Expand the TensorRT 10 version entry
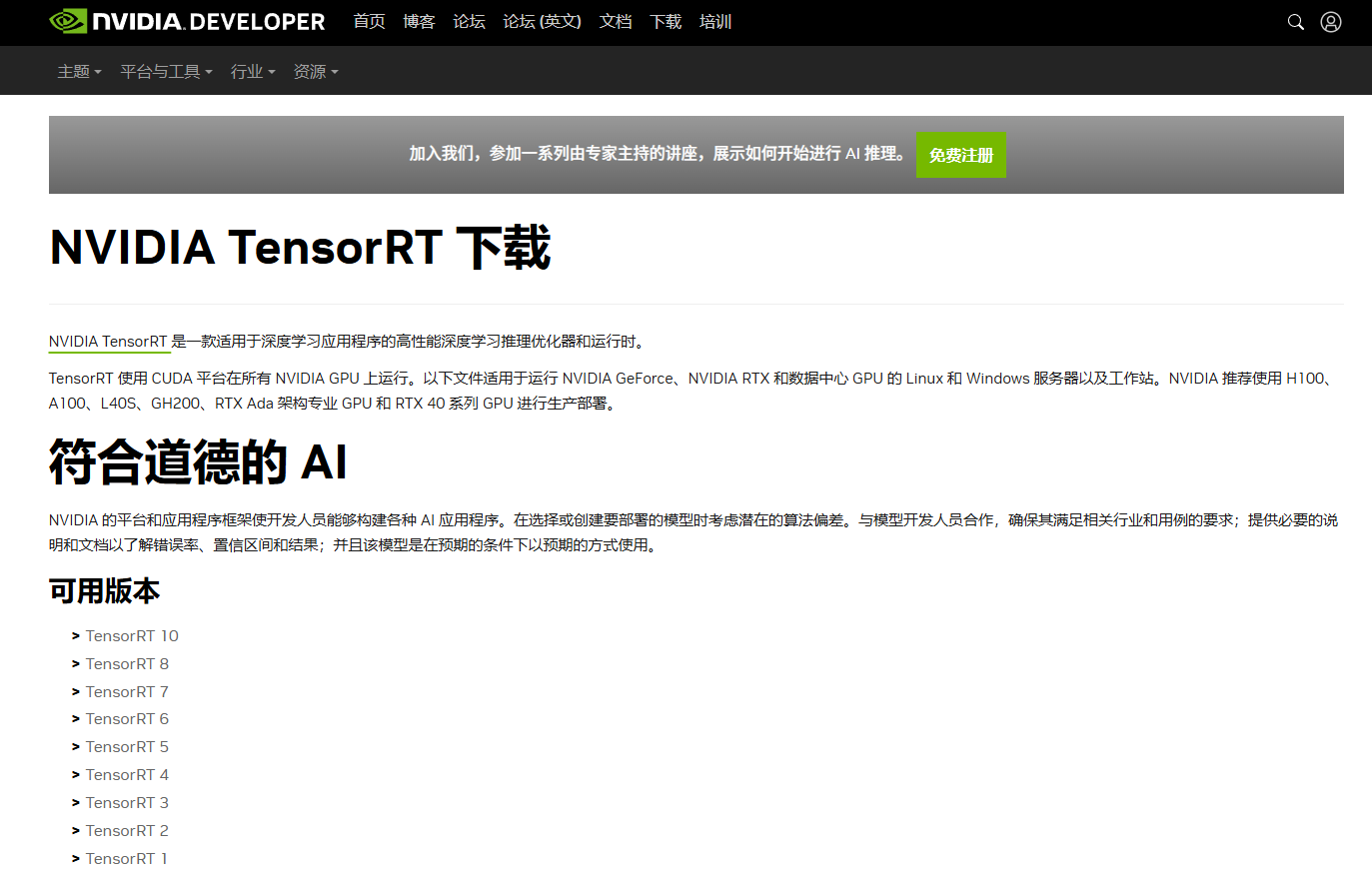Image resolution: width=1372 pixels, height=873 pixels. (131, 636)
